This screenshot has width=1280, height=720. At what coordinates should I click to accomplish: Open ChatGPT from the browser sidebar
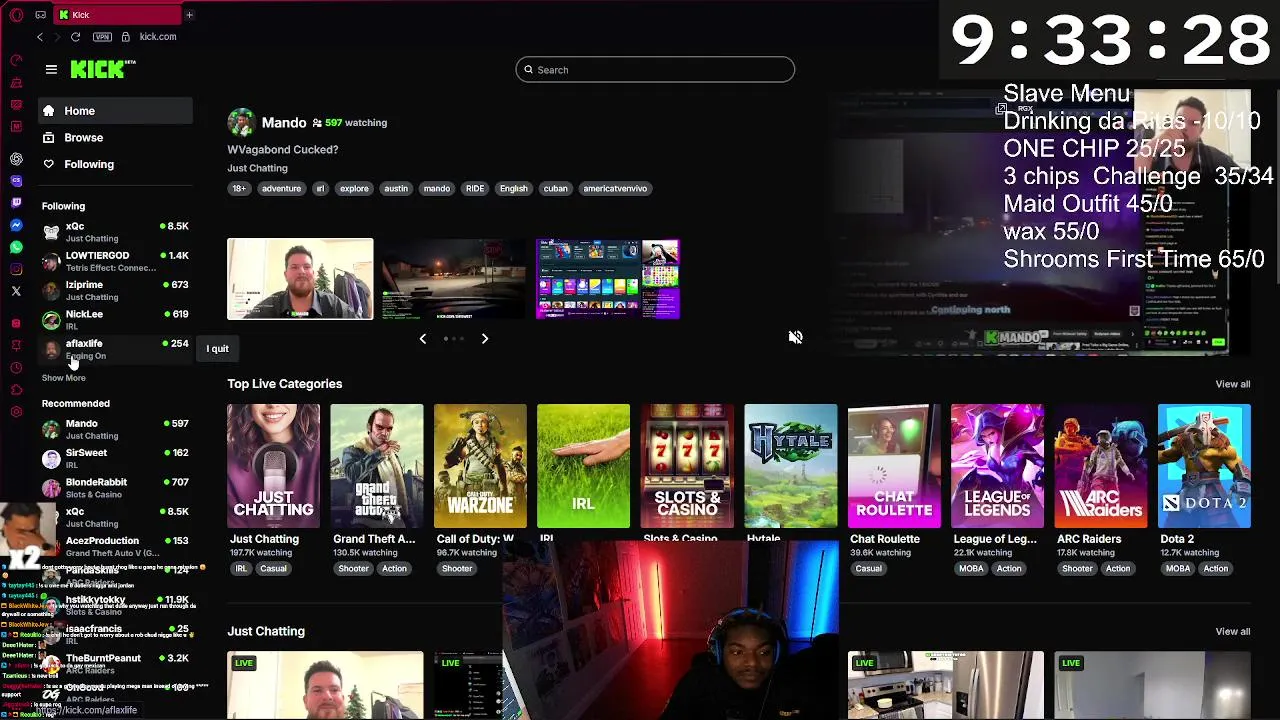[x=16, y=159]
